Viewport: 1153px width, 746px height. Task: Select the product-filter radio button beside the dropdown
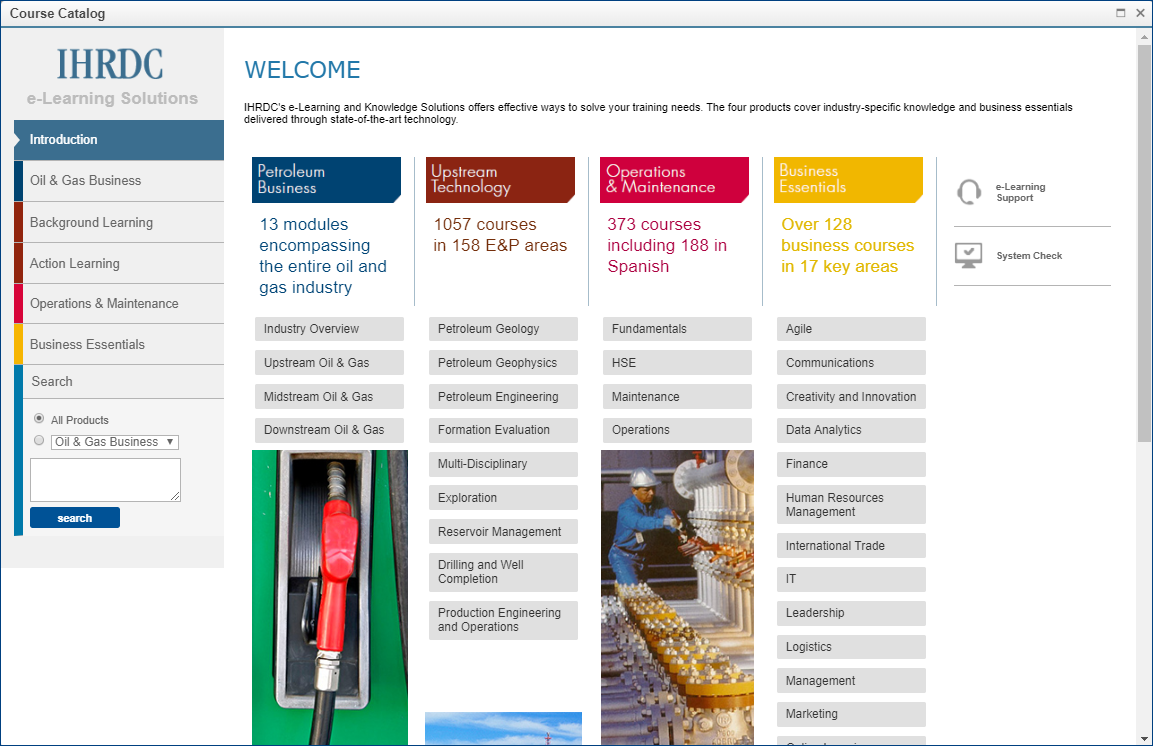39,440
